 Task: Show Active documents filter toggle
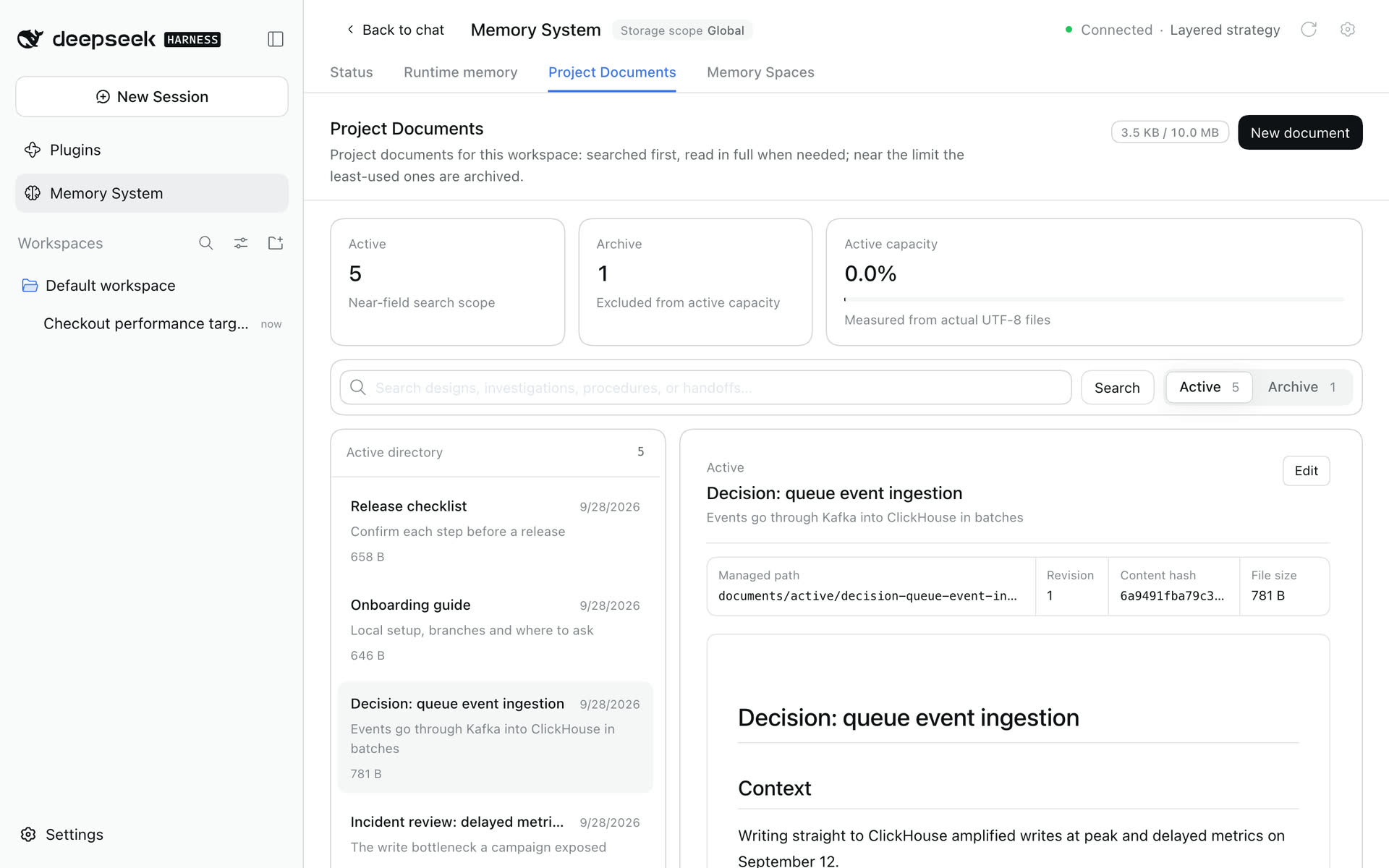[x=1209, y=387]
